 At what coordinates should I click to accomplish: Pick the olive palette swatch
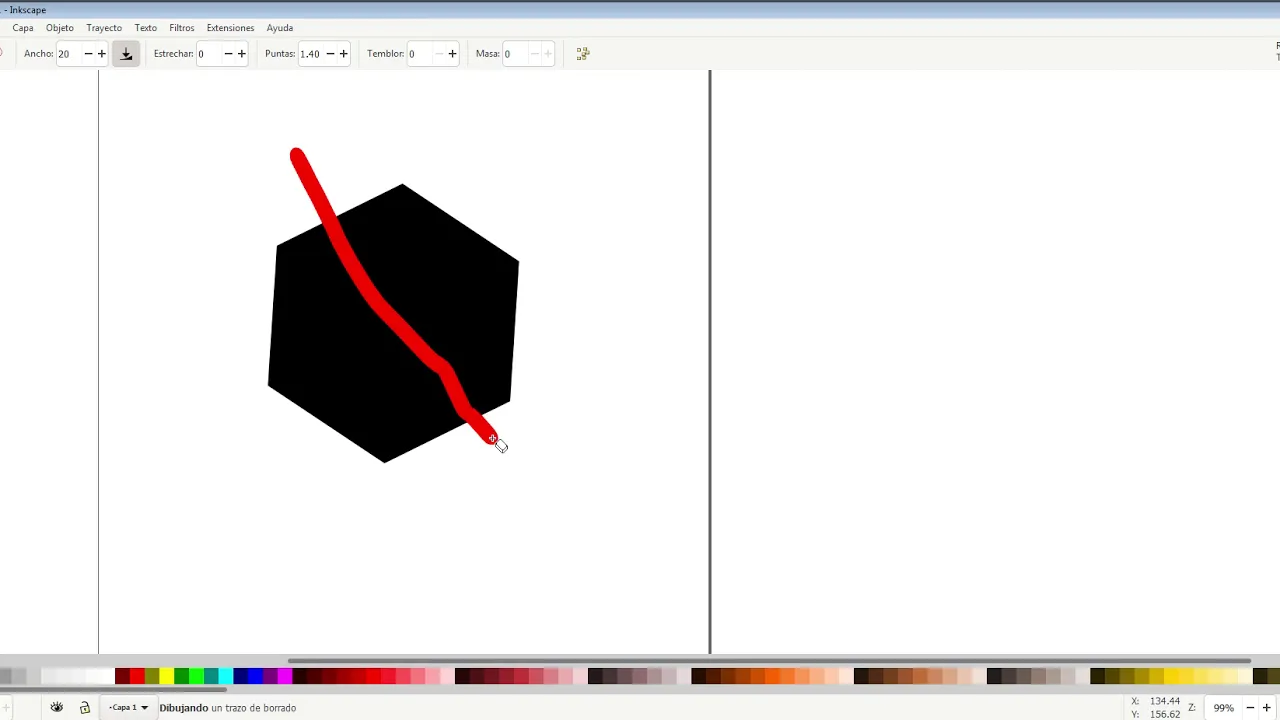[152, 676]
